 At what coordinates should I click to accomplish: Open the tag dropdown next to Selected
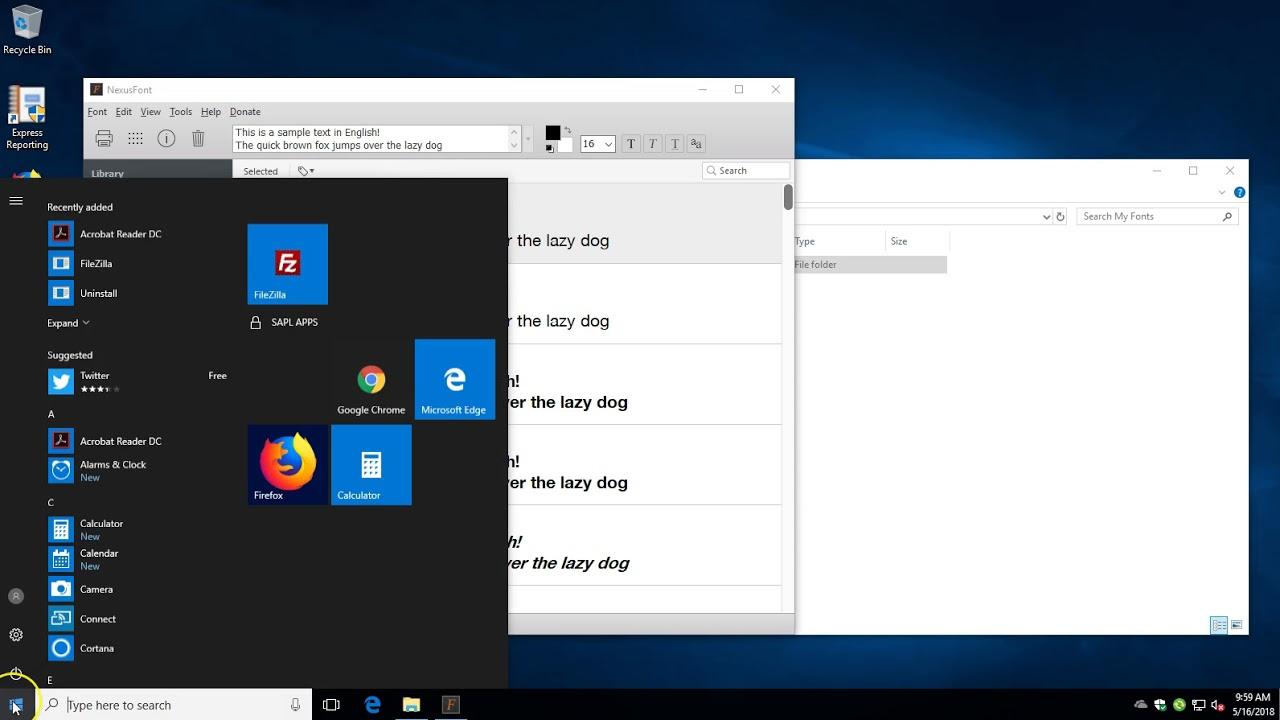click(x=306, y=171)
